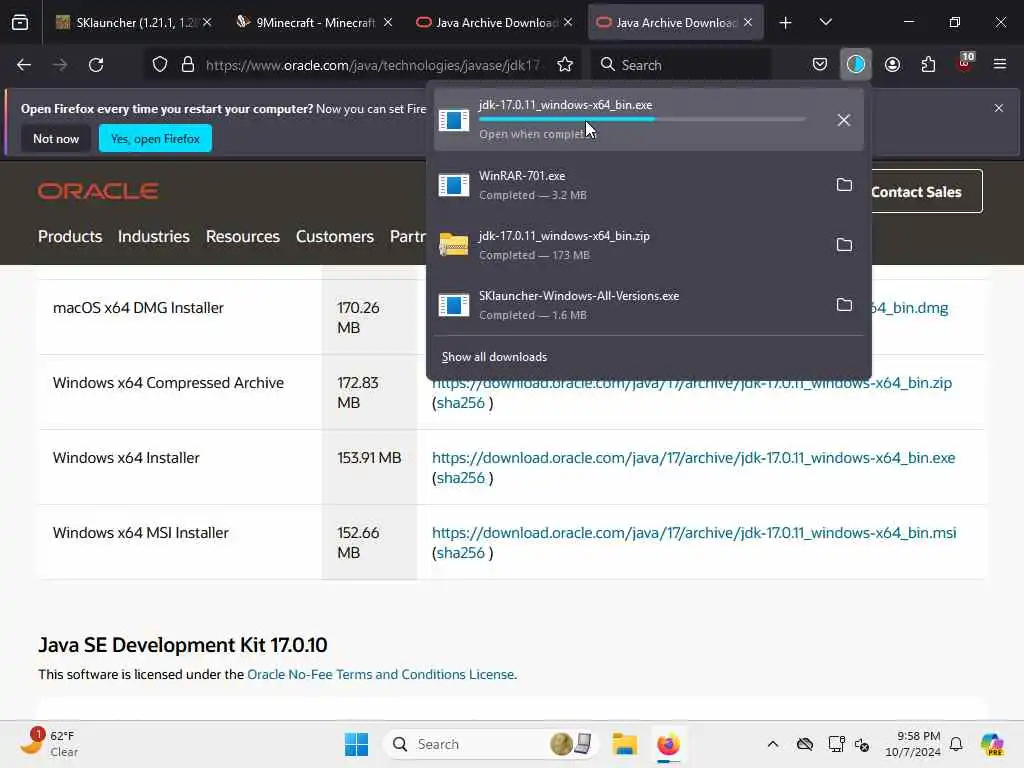Open the Resources menu

click(x=242, y=236)
